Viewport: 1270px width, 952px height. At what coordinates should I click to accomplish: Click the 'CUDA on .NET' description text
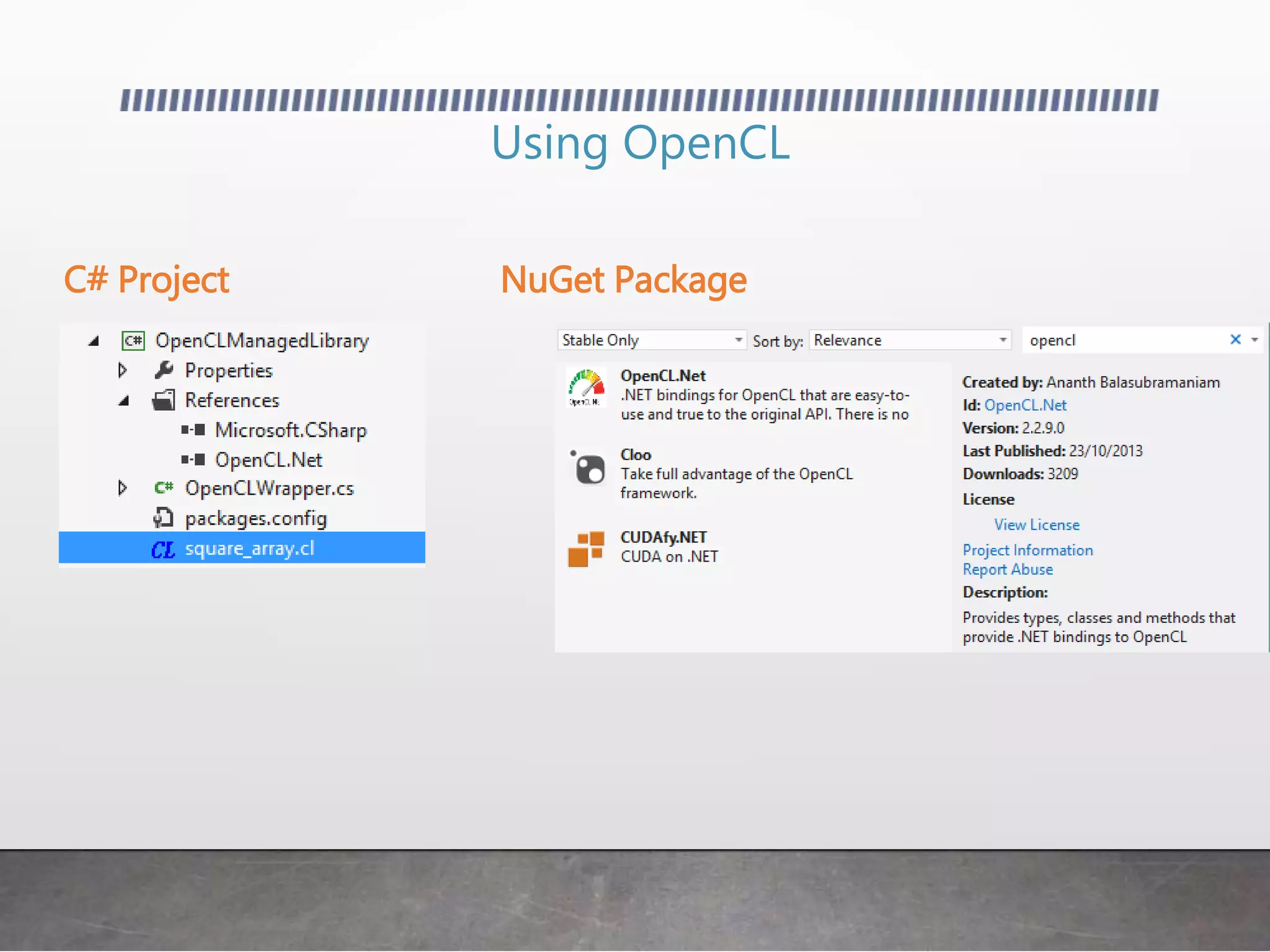pos(669,557)
